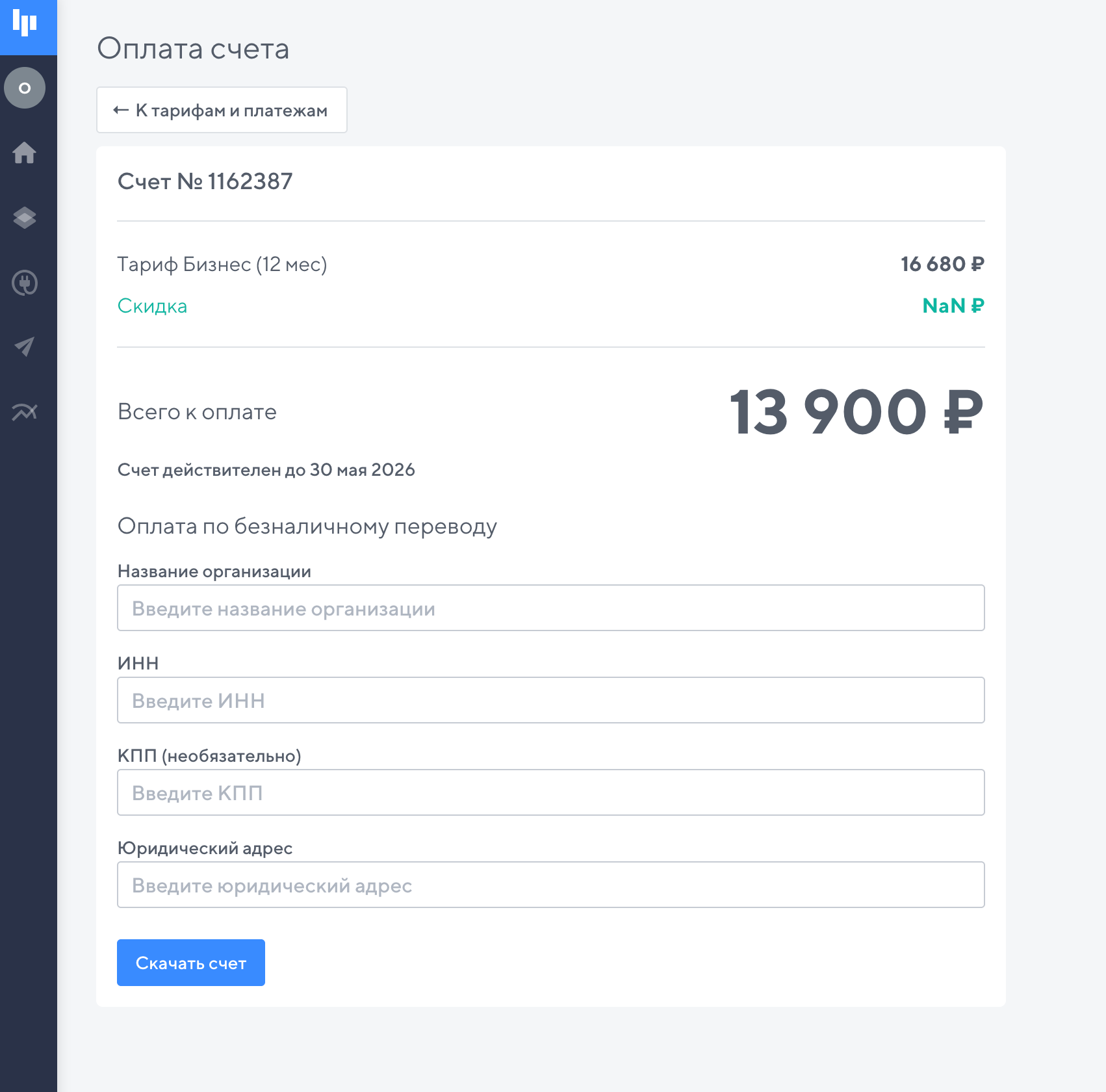Open the plug integrations sidebar icon
Screen dimensions: 1106x1092
pos(25,283)
